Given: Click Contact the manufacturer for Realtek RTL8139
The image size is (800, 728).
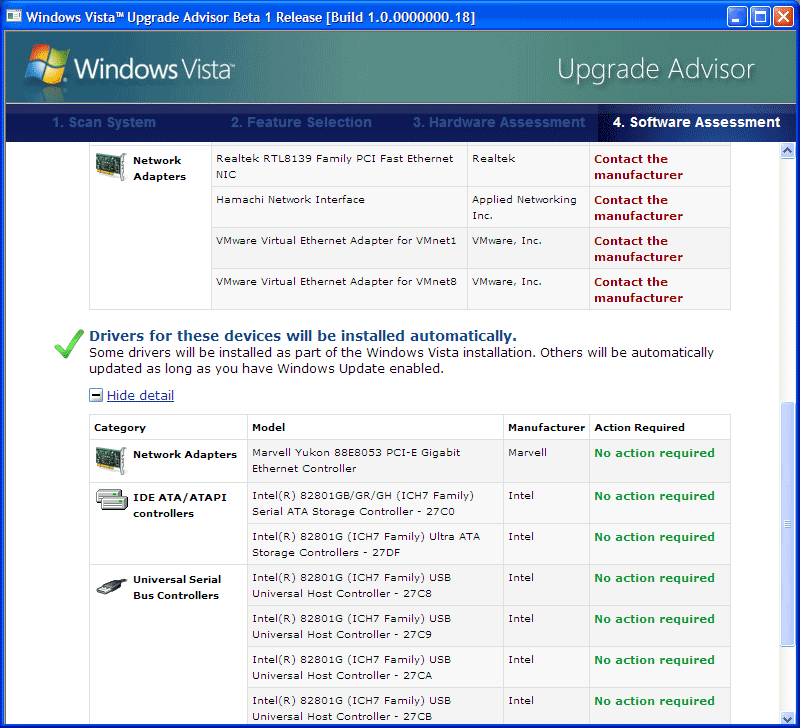Looking at the screenshot, I should tap(638, 167).
